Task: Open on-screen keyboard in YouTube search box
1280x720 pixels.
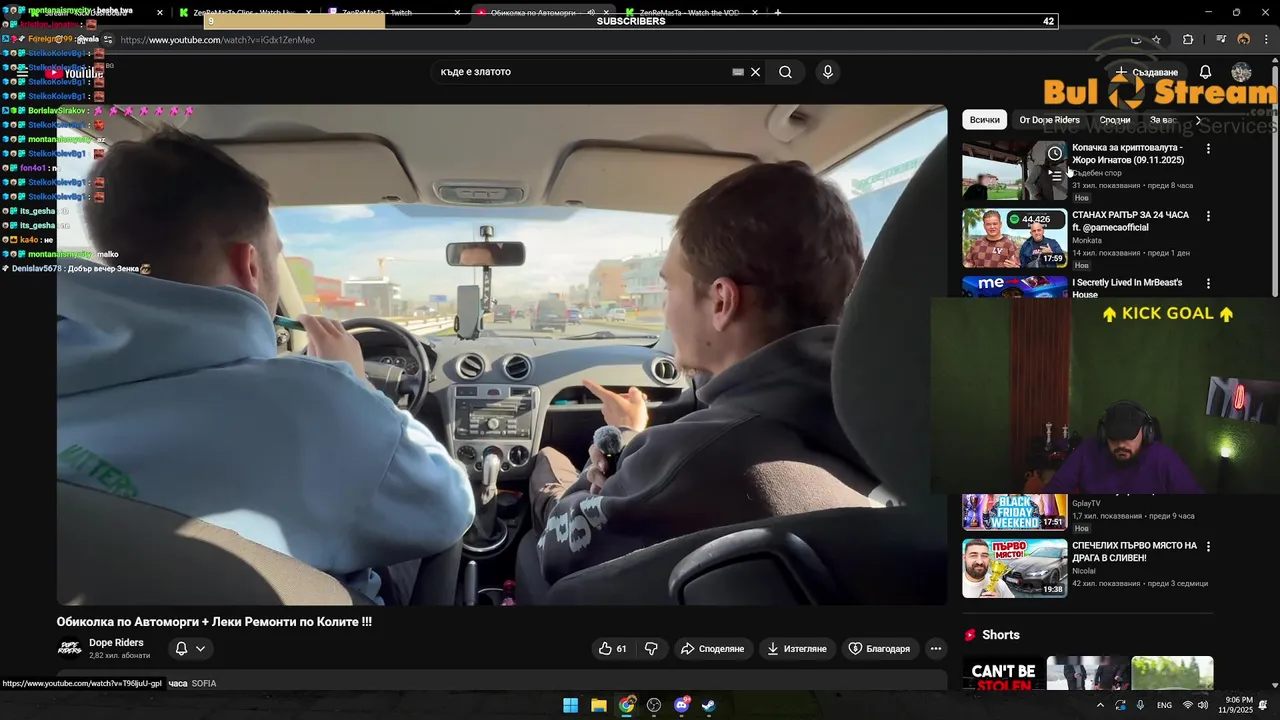Action: click(738, 72)
